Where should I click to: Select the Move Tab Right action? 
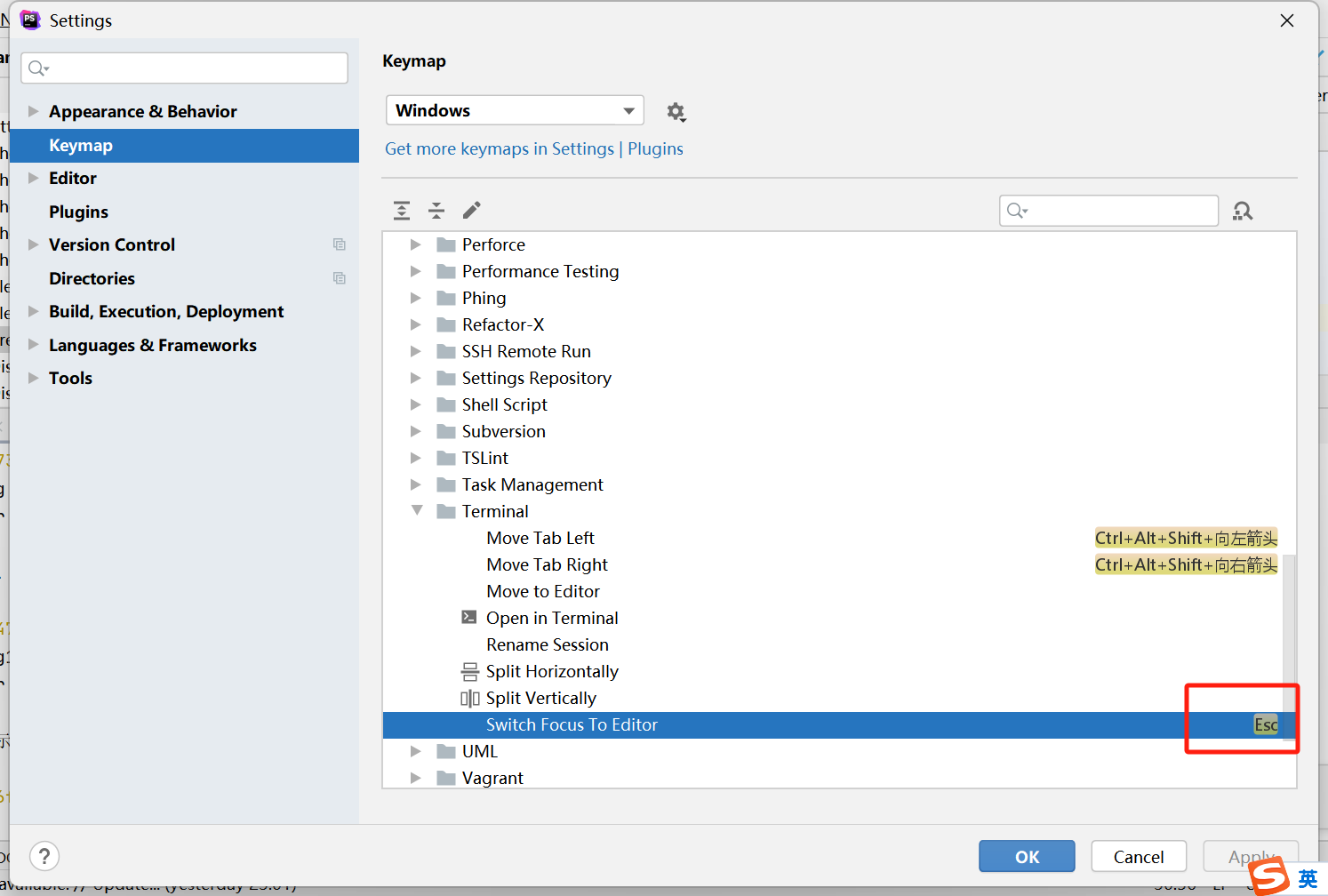(548, 564)
